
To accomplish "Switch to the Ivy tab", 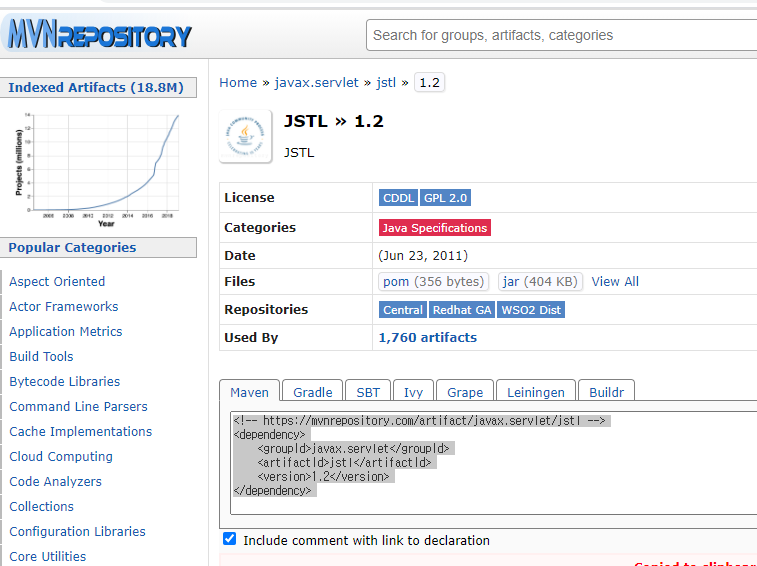I will [413, 392].
